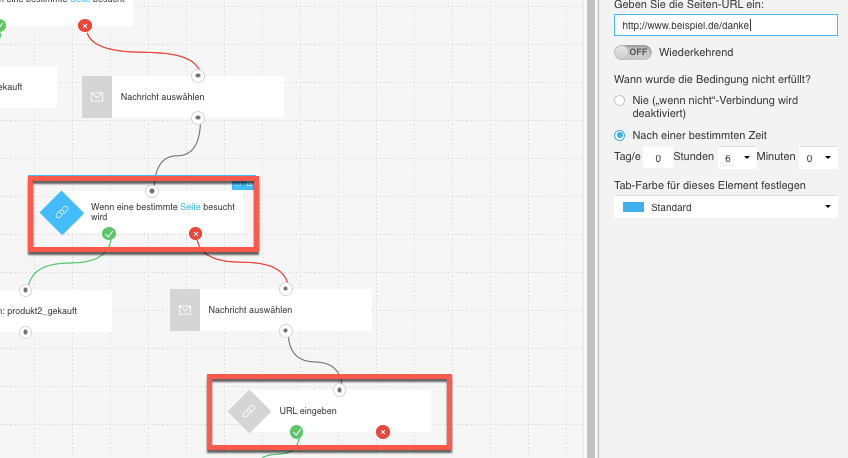Select the URL eingeben block label
Screen dimensions: 848x458
[308, 411]
